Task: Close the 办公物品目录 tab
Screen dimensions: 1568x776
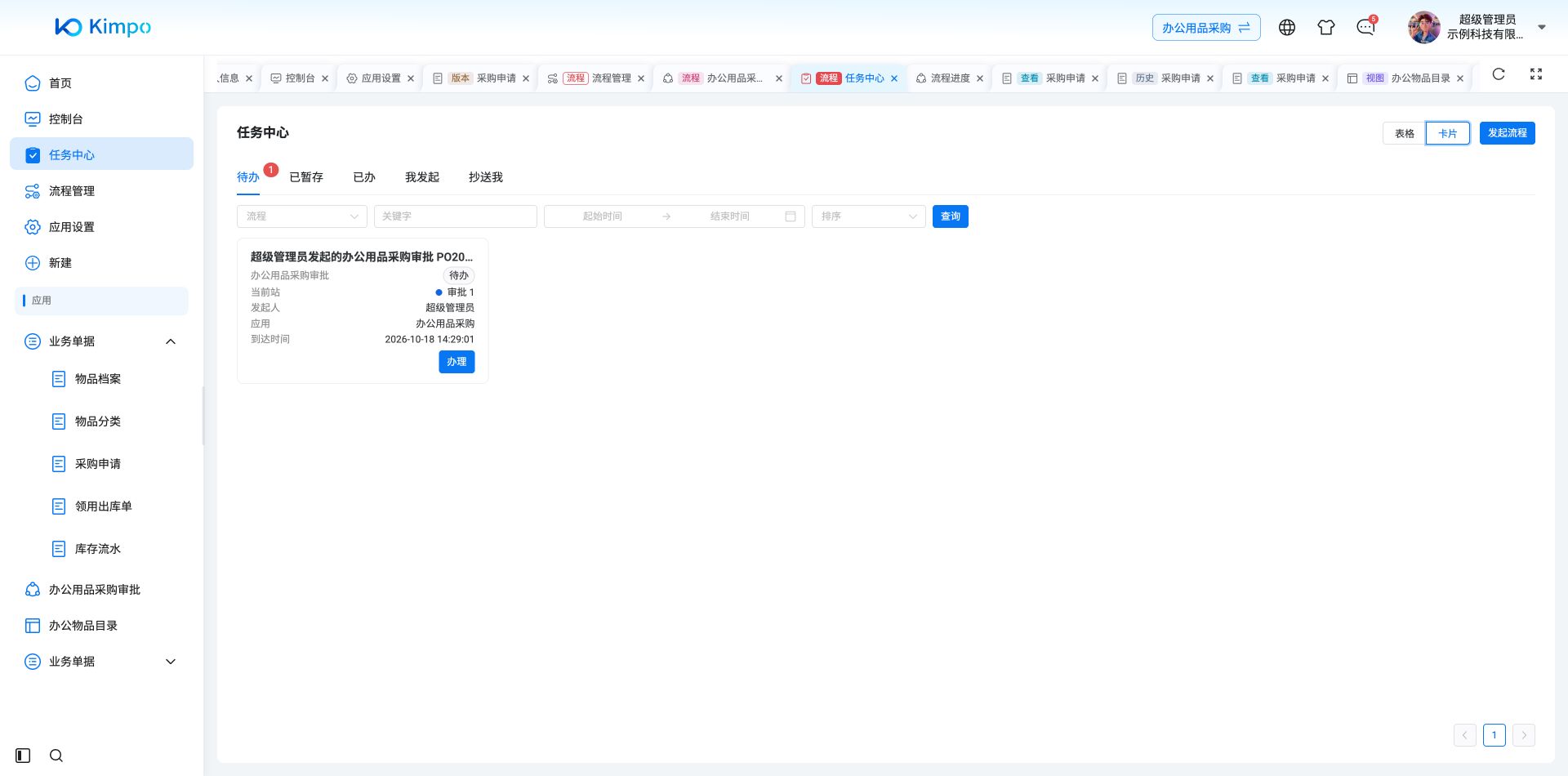Action: point(1460,78)
